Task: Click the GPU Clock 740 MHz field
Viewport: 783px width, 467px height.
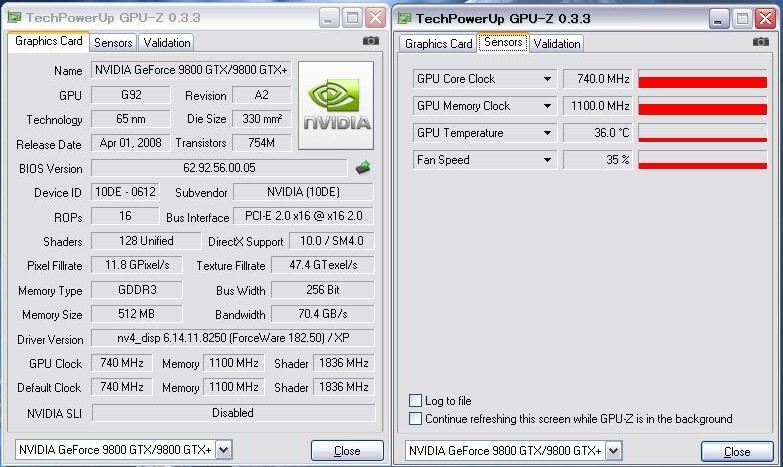Action: [122, 363]
